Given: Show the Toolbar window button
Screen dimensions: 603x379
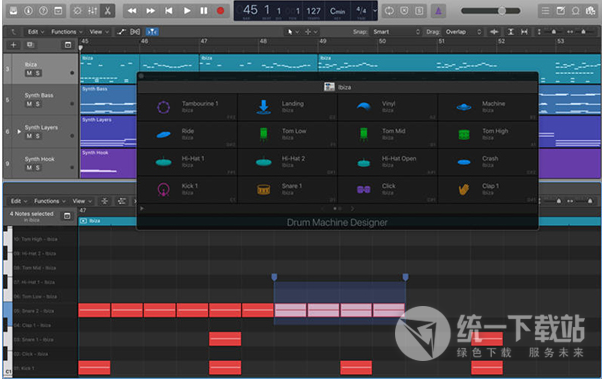Looking at the screenshot, I should pyautogui.click(x=58, y=11).
